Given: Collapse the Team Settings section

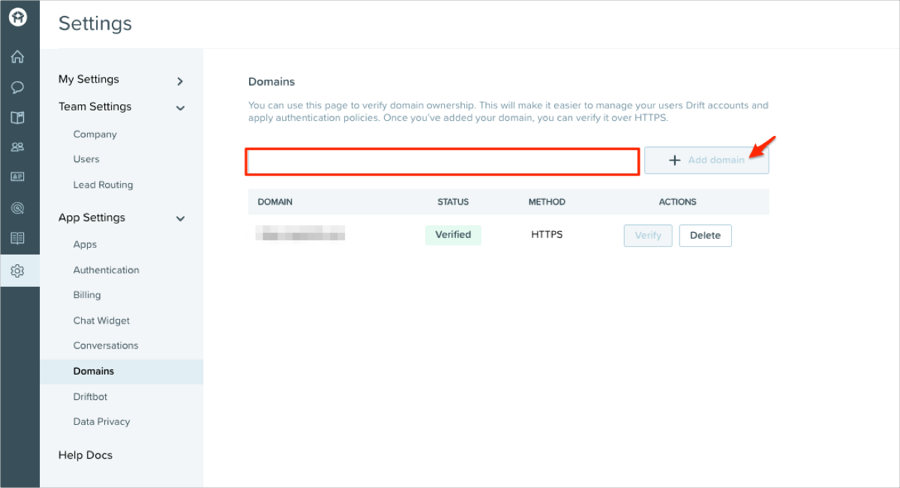Looking at the screenshot, I should (180, 107).
